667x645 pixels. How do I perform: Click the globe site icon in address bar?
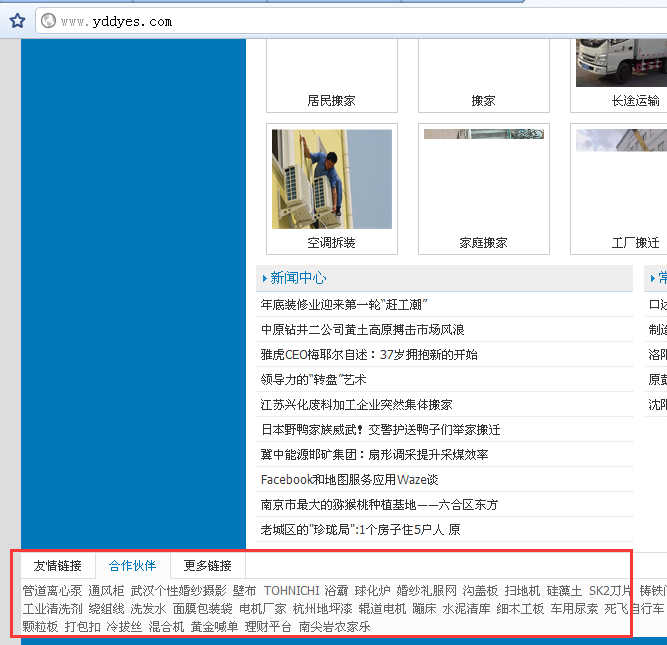47,20
